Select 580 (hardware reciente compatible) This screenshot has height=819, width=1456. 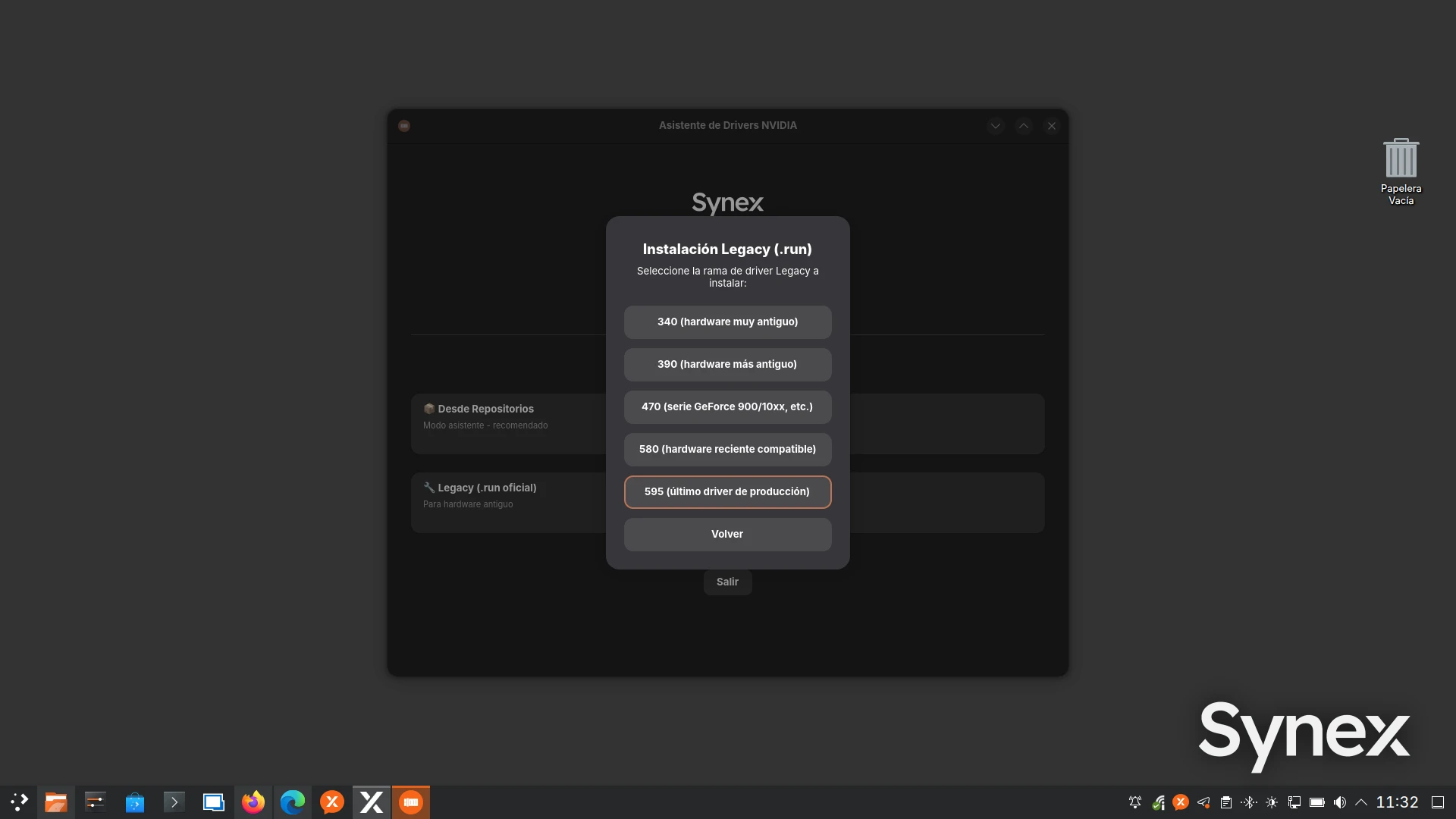pyautogui.click(x=727, y=449)
